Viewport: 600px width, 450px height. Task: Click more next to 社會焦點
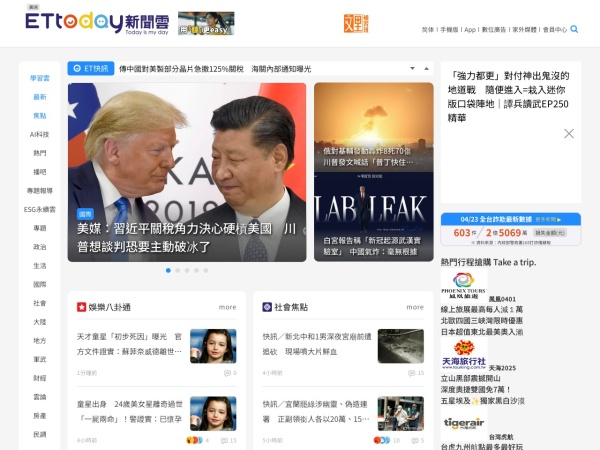(415, 307)
